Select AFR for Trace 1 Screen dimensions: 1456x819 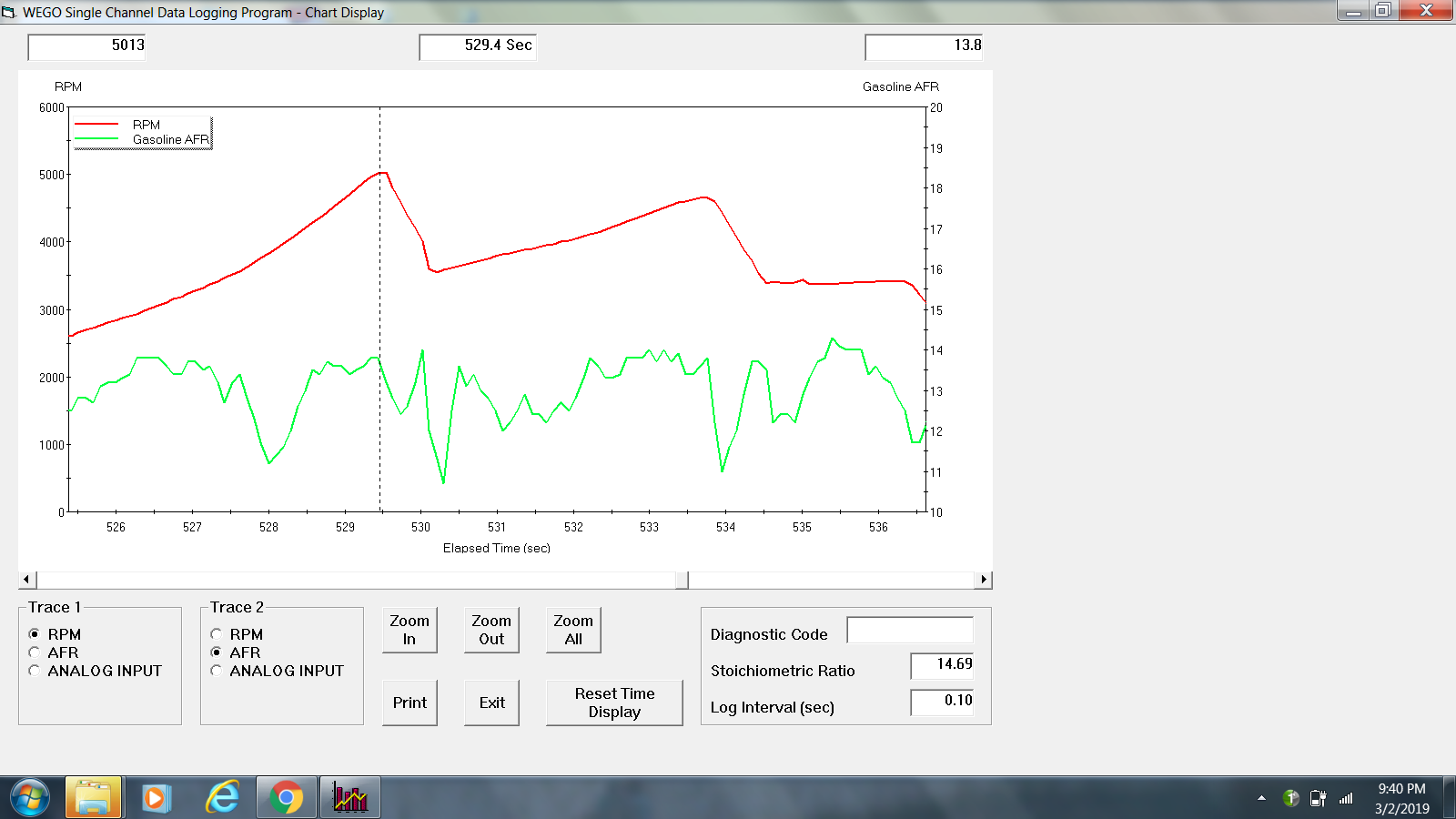[x=35, y=652]
